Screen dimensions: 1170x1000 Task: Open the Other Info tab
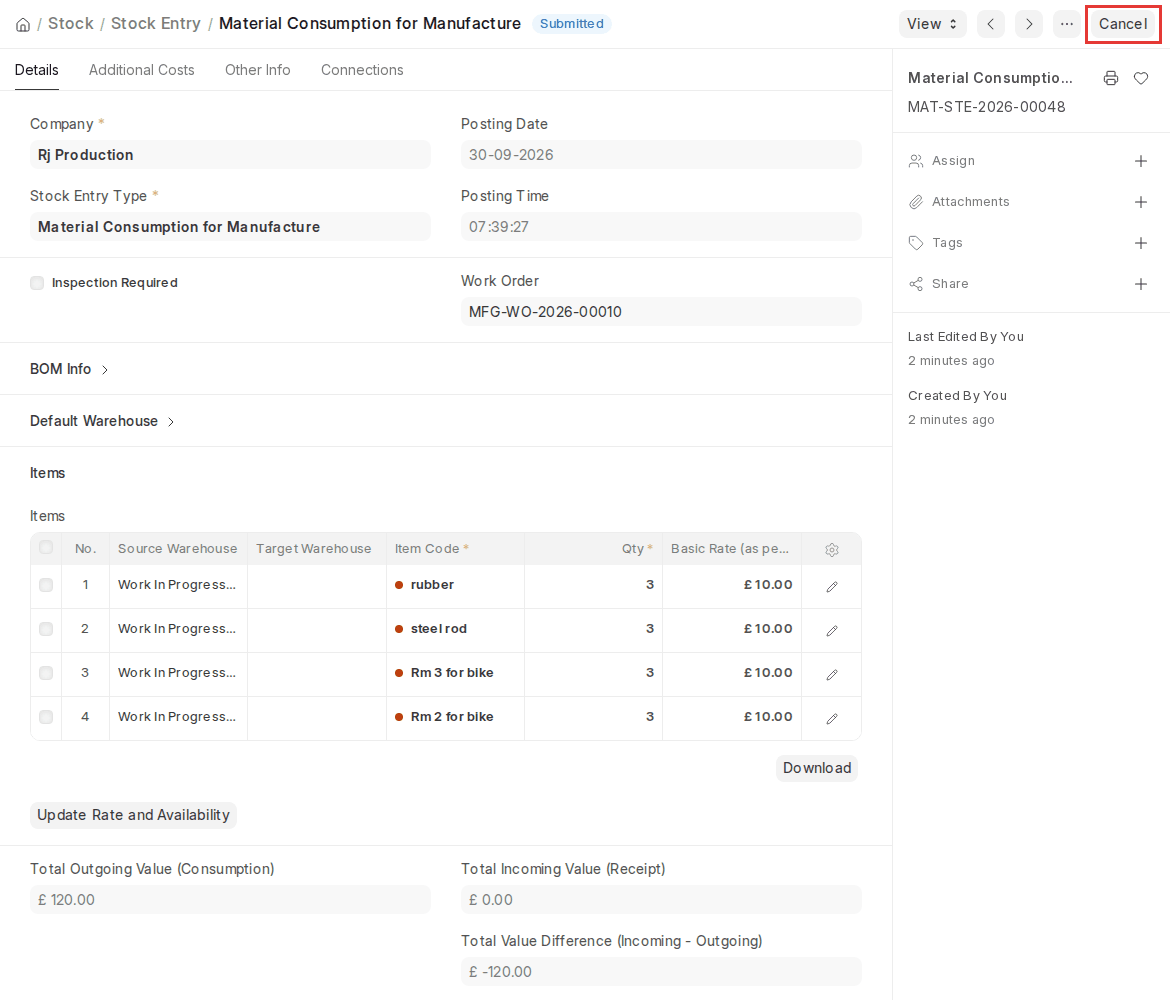(x=257, y=70)
